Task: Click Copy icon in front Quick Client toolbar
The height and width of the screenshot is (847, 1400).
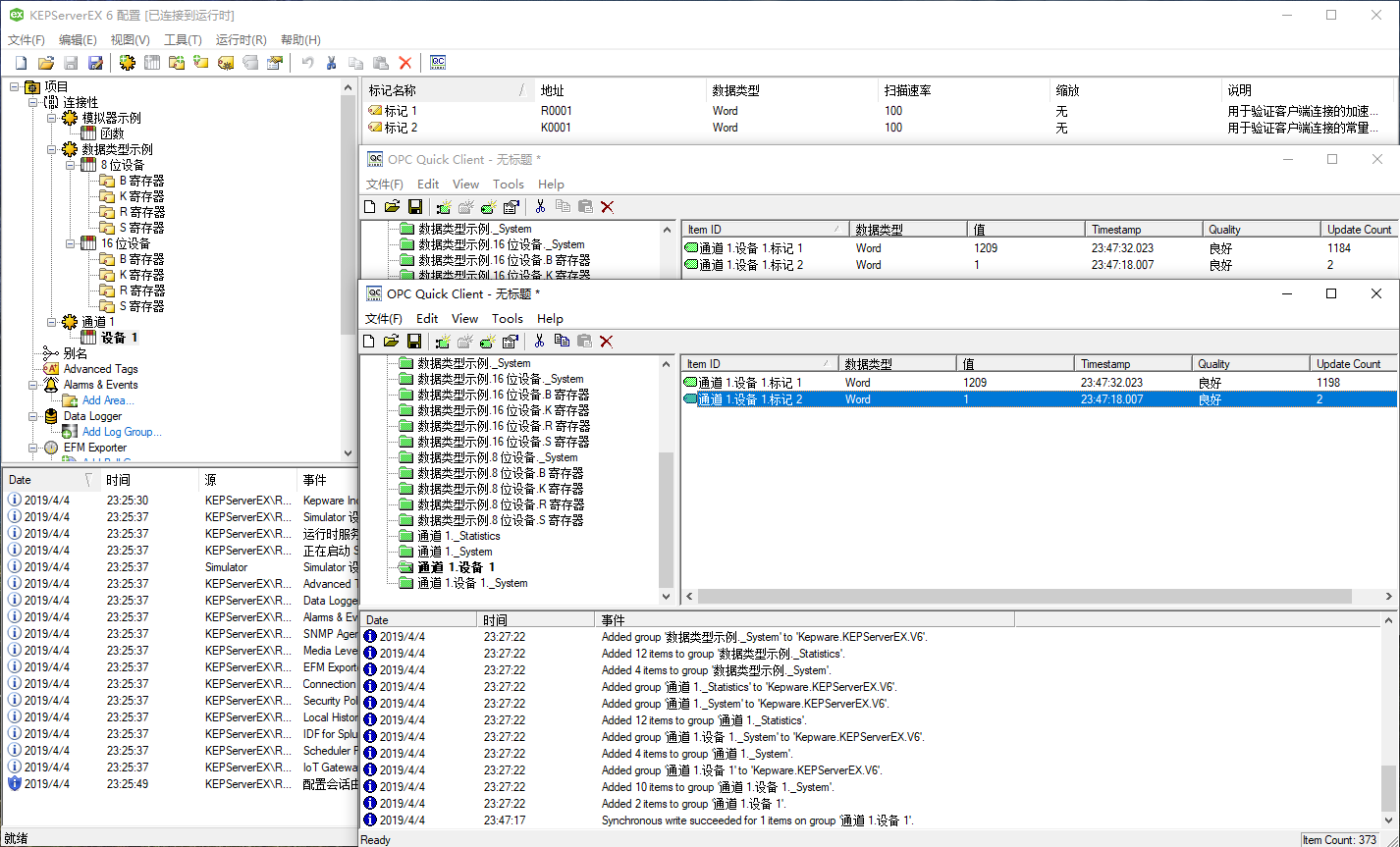Action: click(x=562, y=342)
